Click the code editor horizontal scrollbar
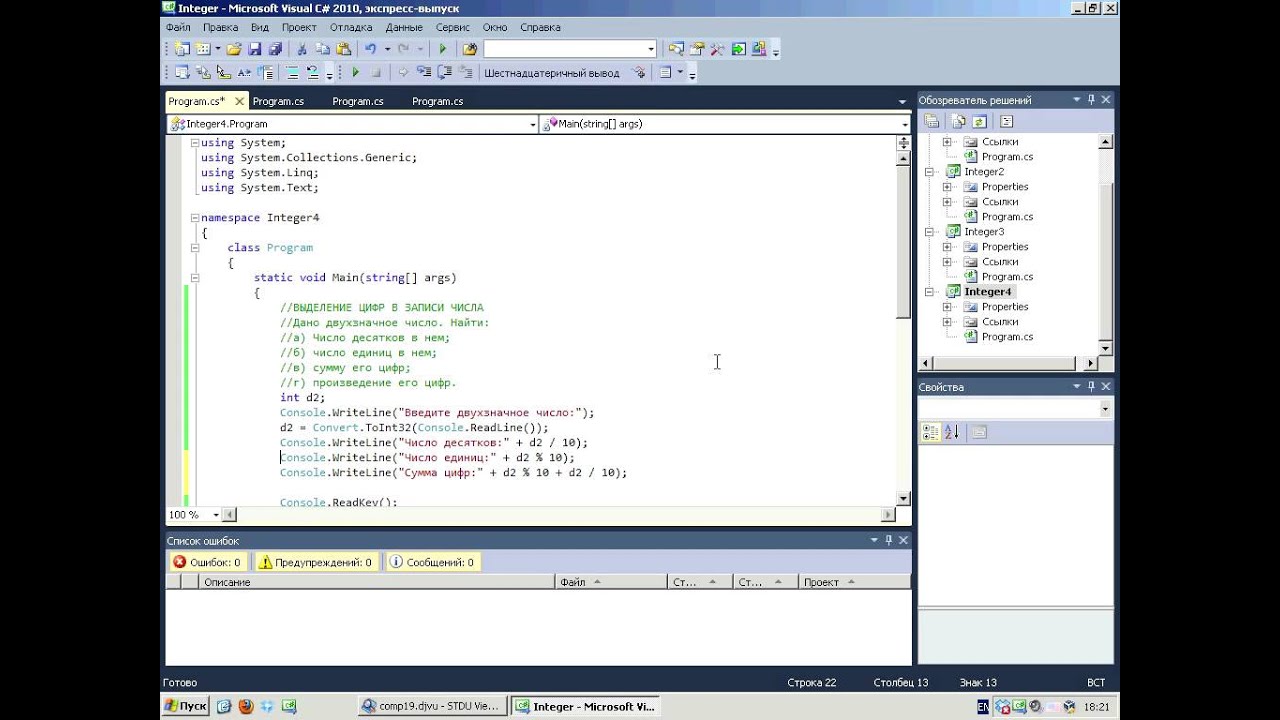1280x720 pixels. click(x=560, y=515)
